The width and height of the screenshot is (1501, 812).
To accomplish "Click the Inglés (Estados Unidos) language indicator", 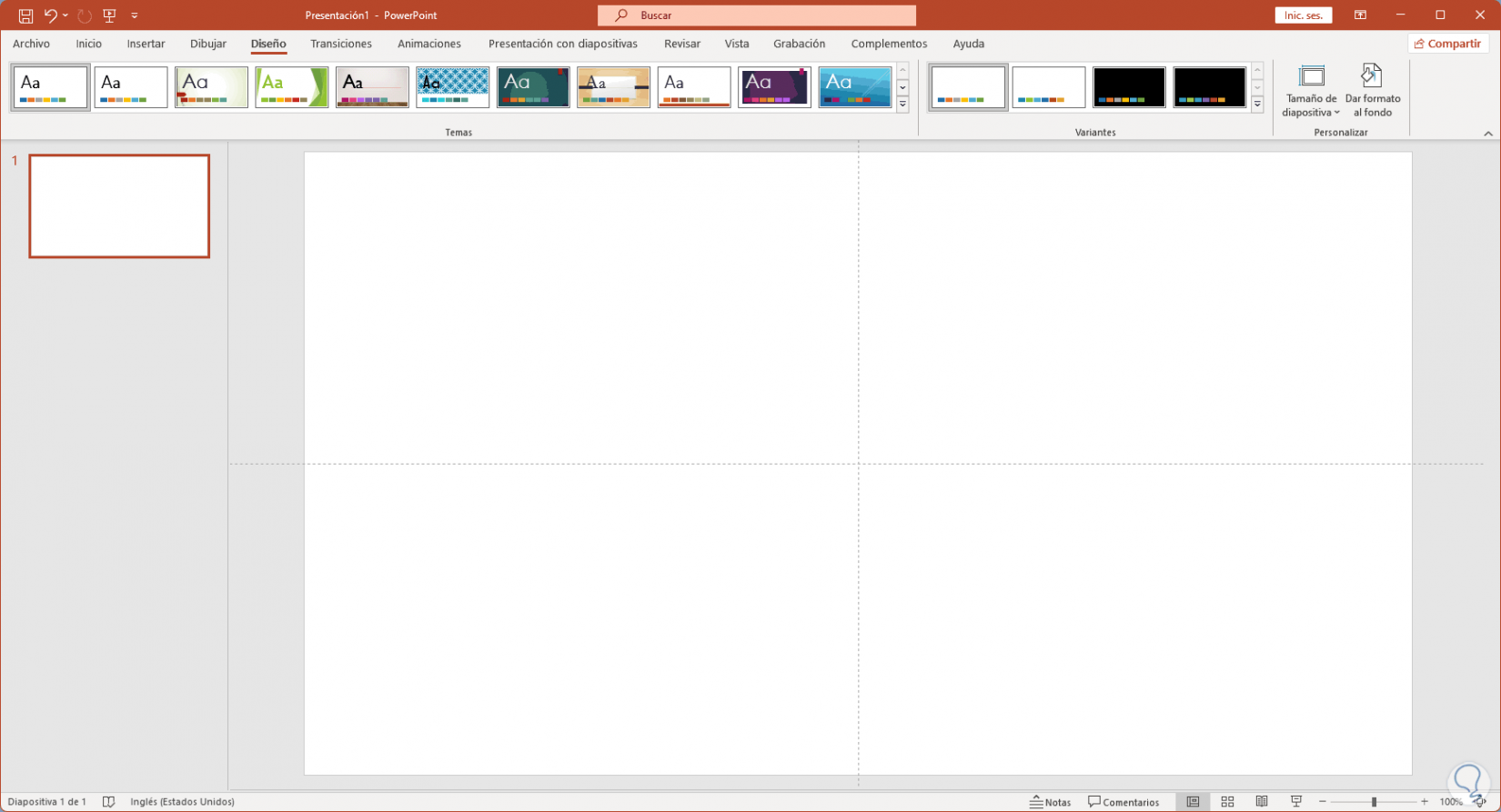I will (183, 802).
